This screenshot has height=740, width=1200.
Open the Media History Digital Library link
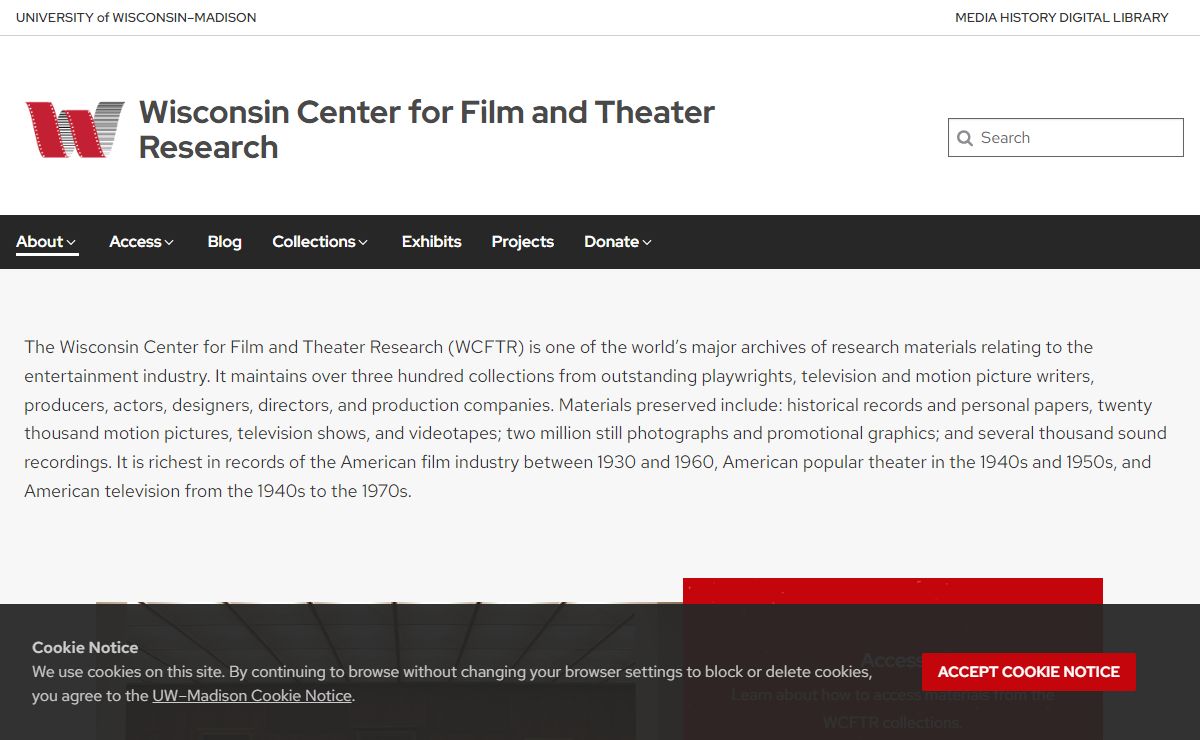click(1061, 17)
